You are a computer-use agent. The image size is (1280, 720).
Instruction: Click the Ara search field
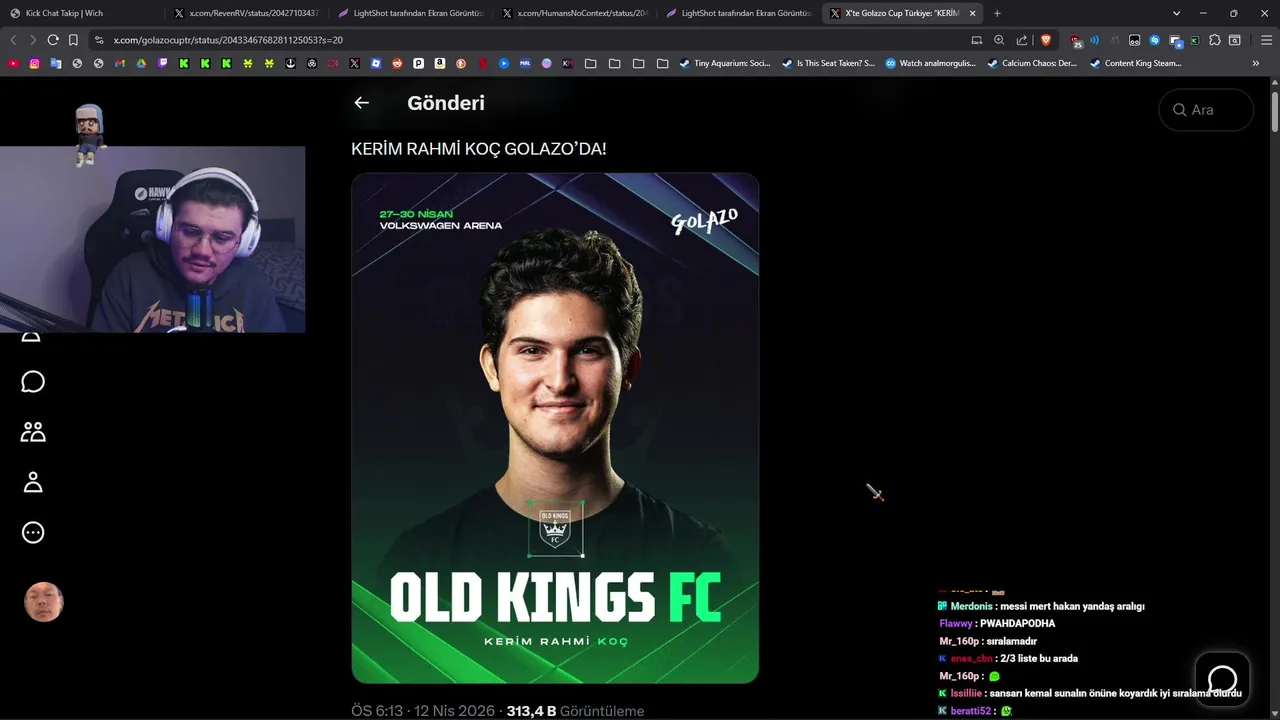pyautogui.click(x=1206, y=110)
